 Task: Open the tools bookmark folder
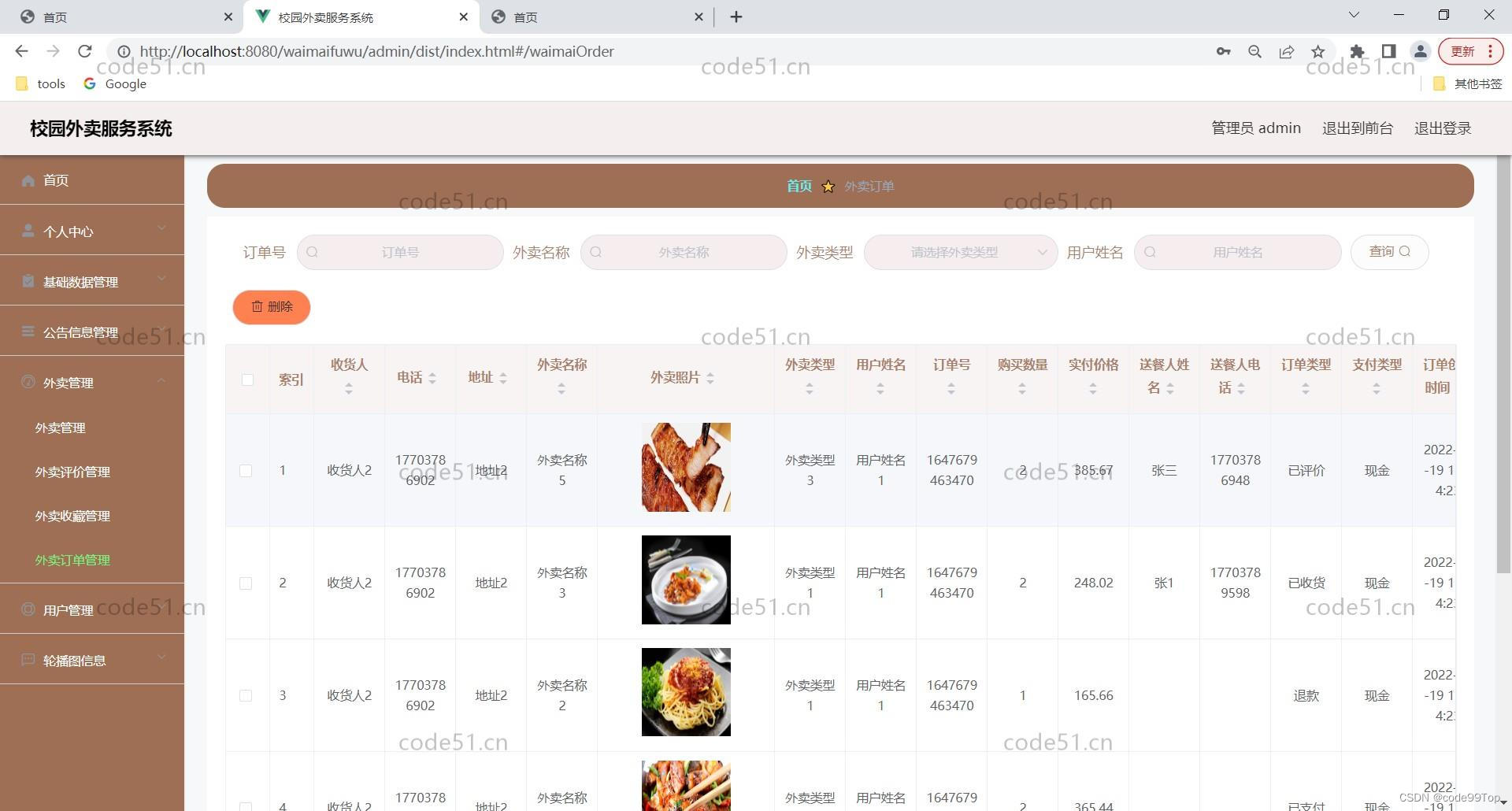pos(41,83)
